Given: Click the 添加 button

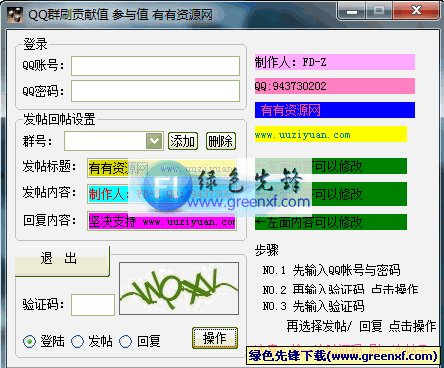Looking at the screenshot, I should [183, 141].
